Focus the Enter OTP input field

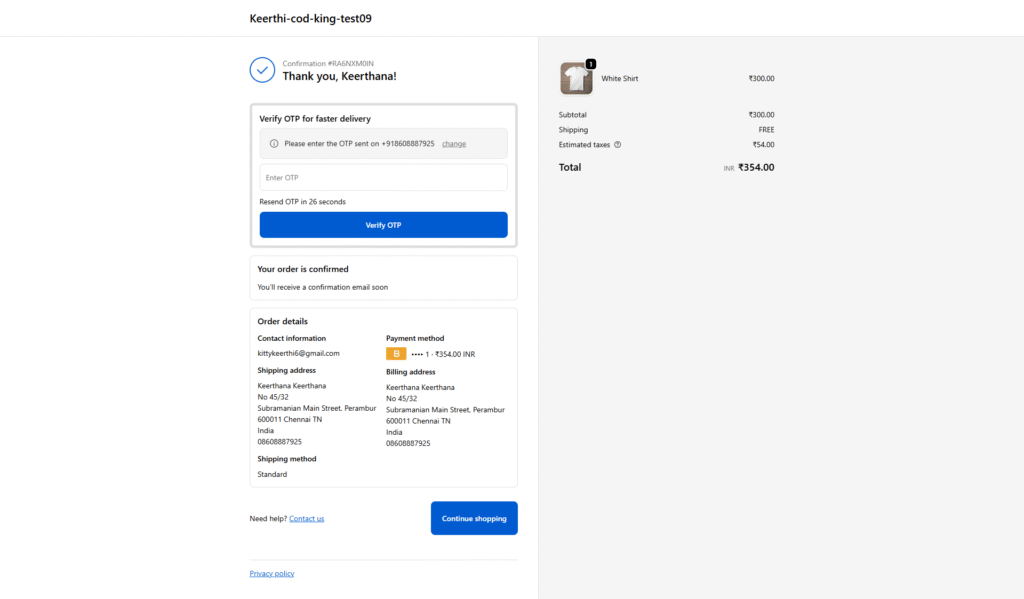[x=383, y=178]
